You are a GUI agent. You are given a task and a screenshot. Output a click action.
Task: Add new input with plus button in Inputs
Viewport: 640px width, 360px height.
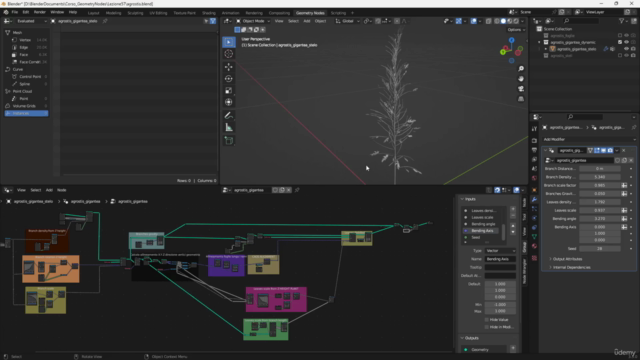(513, 209)
